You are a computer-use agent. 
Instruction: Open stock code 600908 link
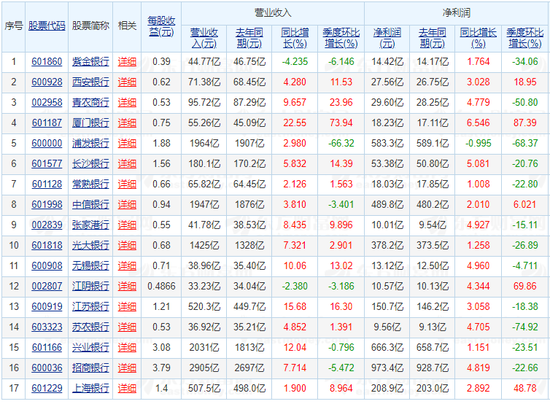pos(47,266)
